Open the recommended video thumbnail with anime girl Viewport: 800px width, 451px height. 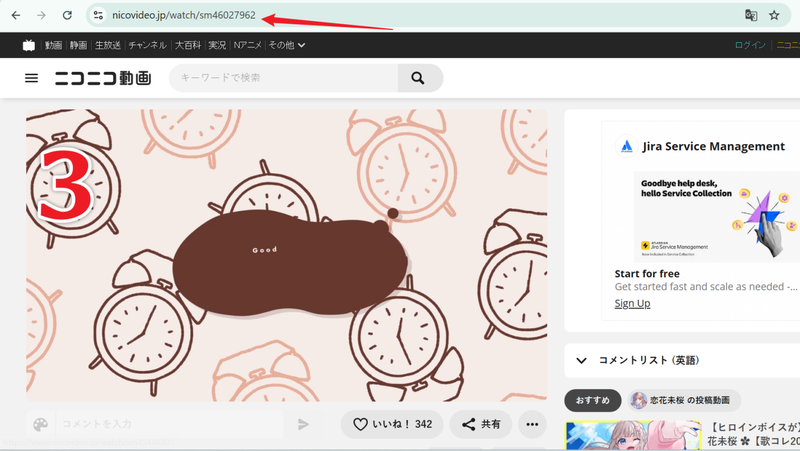point(633,436)
